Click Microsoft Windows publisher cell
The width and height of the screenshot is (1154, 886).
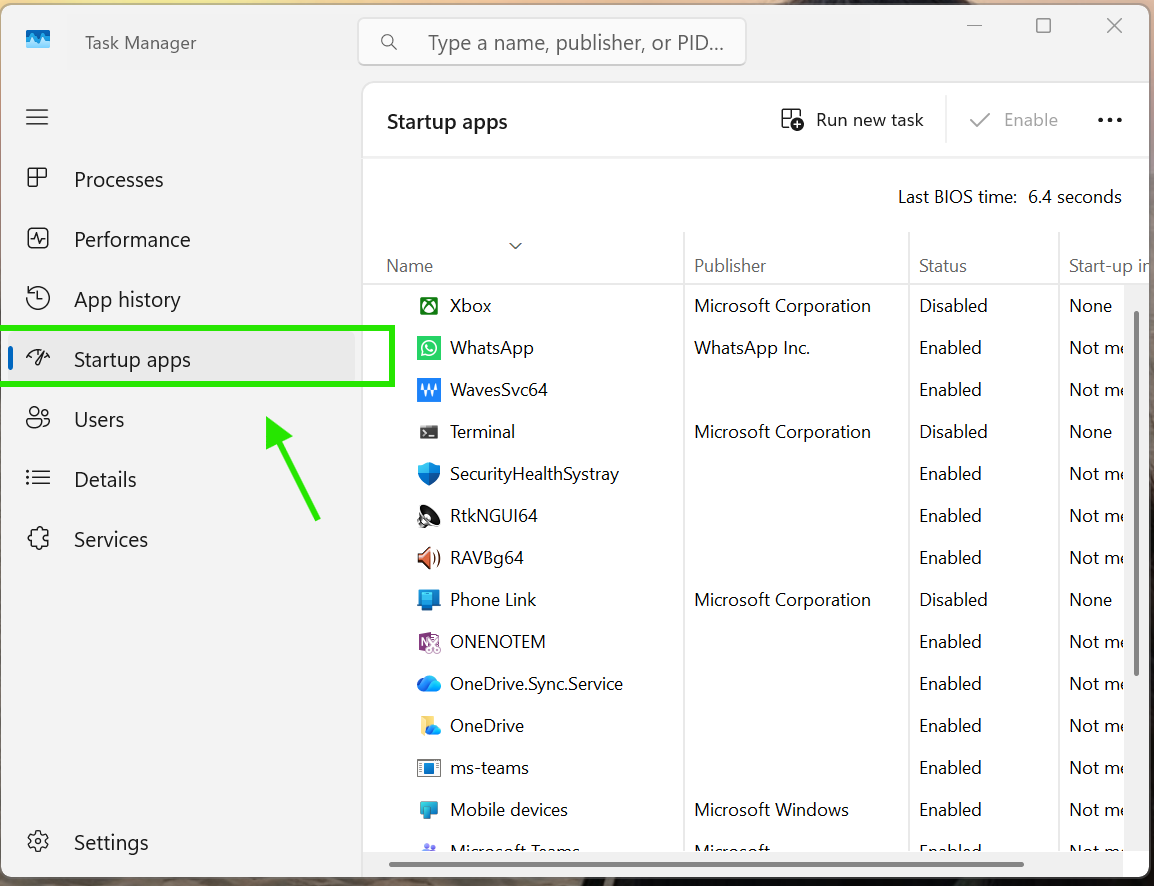tap(771, 809)
